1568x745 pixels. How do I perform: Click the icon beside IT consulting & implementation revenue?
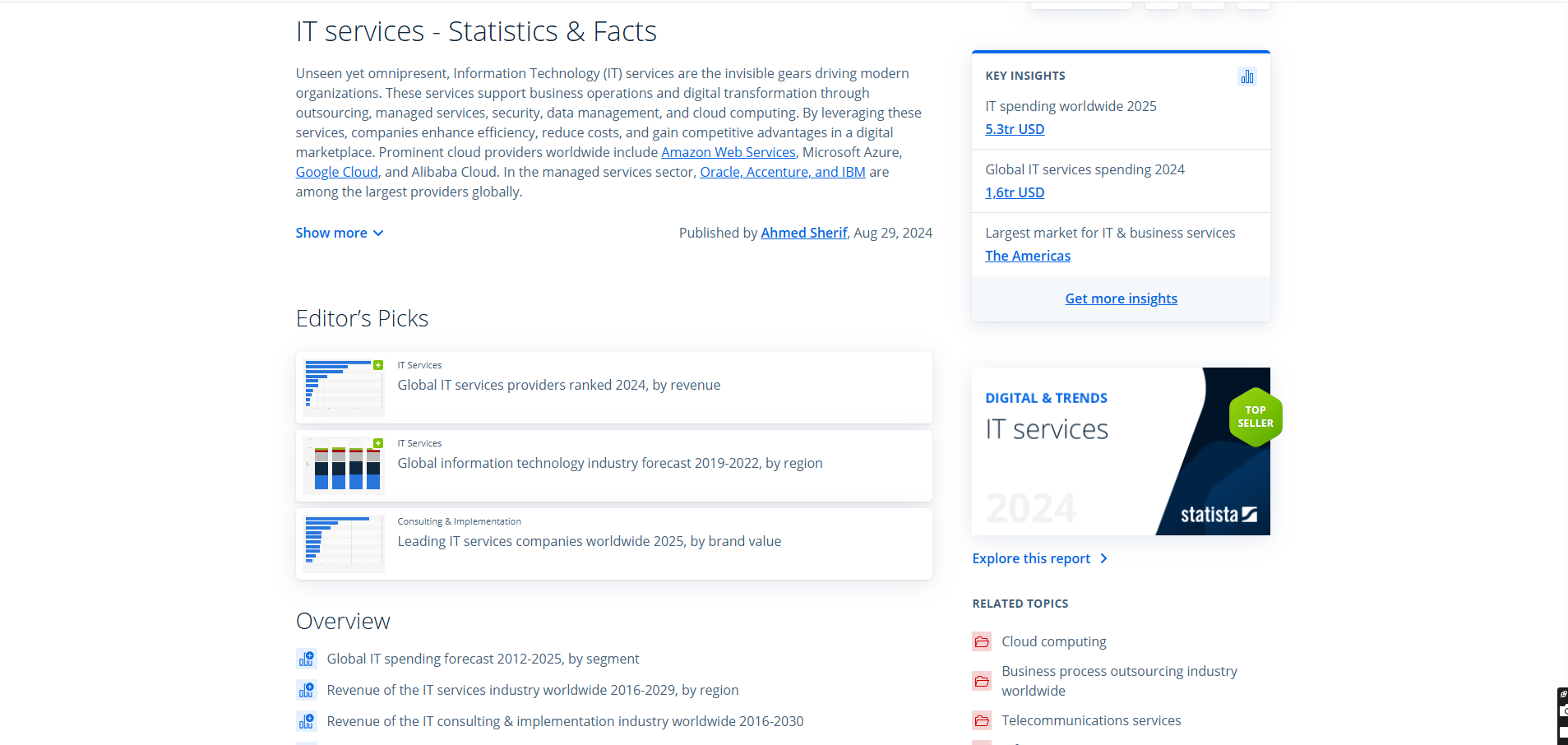click(306, 721)
